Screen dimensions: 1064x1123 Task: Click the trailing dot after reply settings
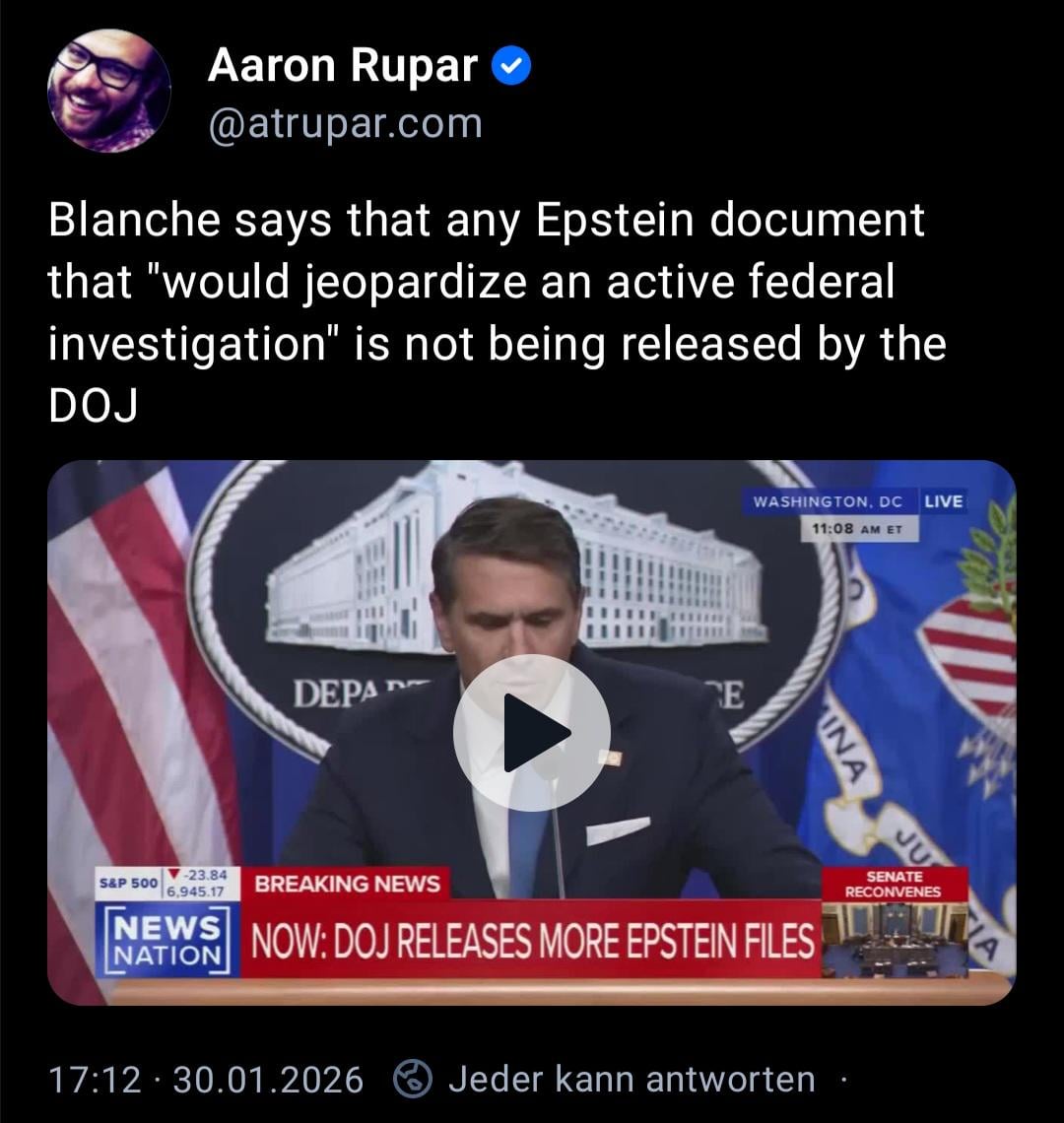click(x=844, y=1080)
